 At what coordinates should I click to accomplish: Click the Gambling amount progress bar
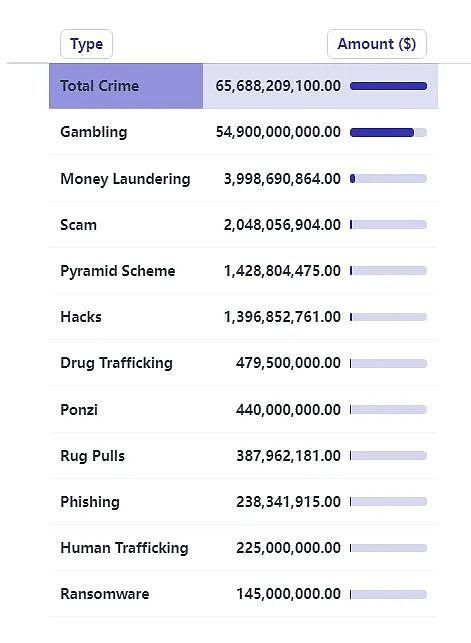click(389, 132)
